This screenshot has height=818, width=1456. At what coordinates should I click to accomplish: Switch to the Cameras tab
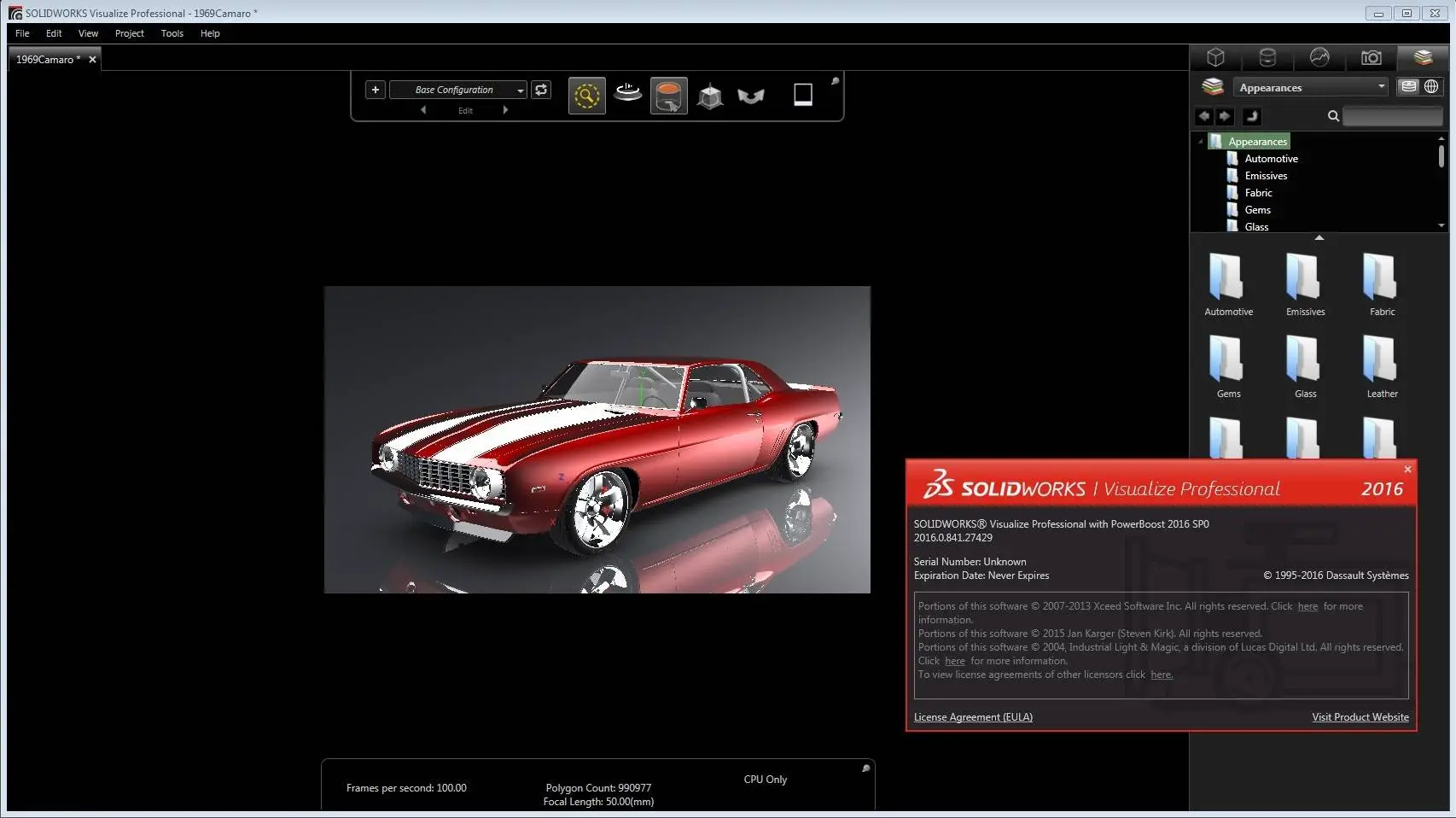click(x=1372, y=57)
